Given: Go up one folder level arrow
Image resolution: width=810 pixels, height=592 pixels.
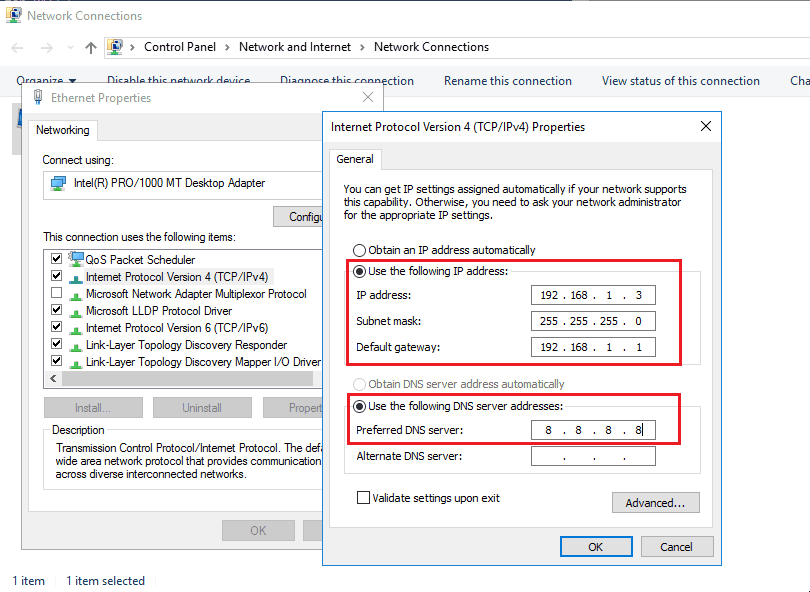Looking at the screenshot, I should 91,48.
